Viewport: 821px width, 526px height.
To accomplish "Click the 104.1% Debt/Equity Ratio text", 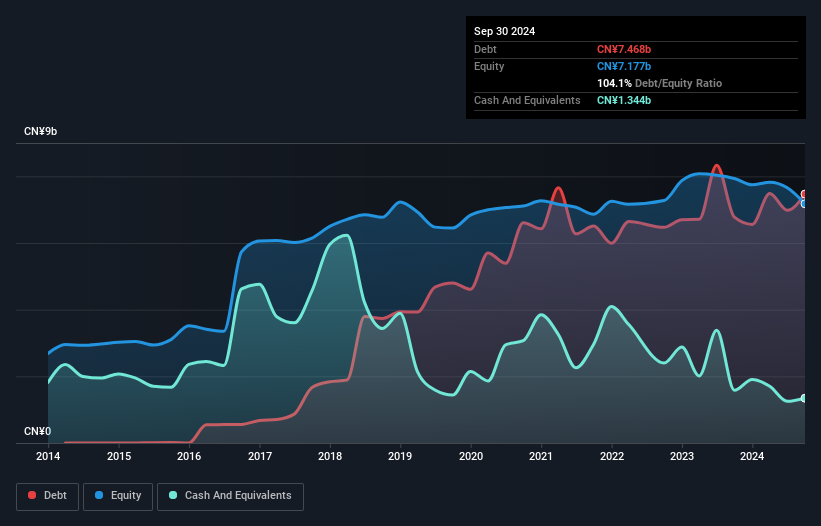I will (659, 83).
